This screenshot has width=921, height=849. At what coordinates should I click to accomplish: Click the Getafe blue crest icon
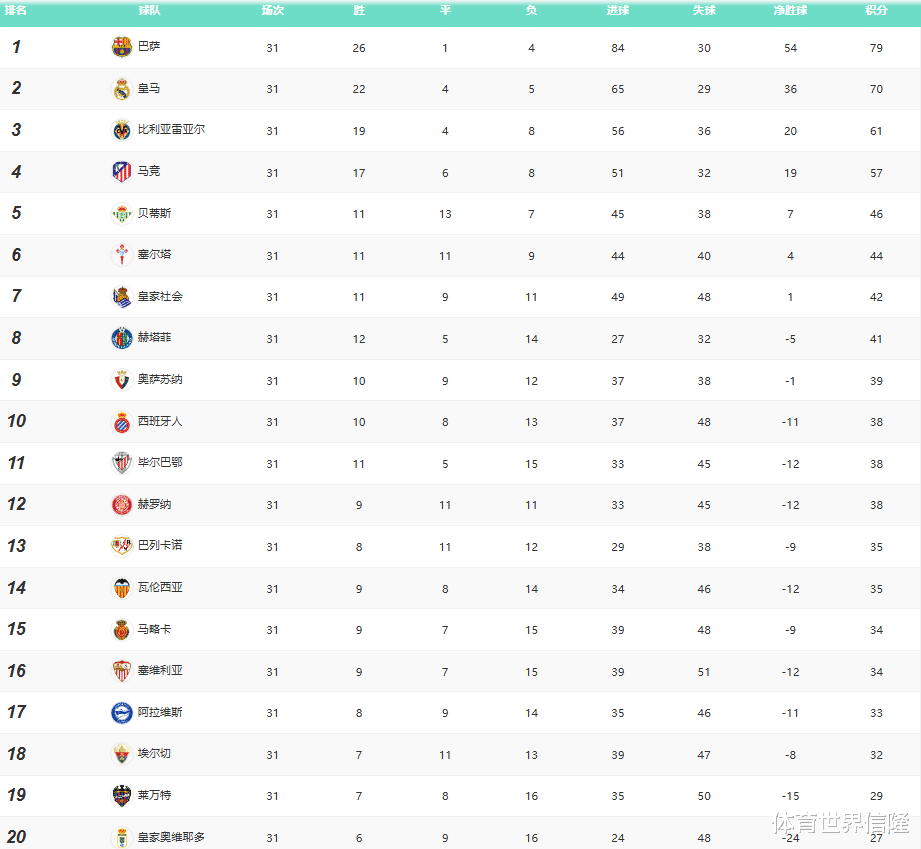click(x=121, y=338)
